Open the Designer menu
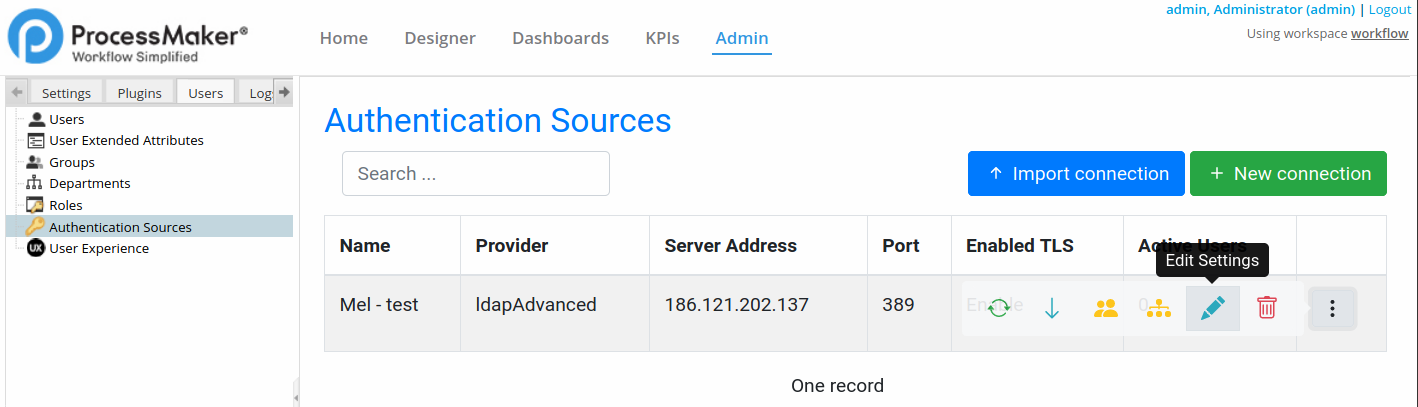 [440, 38]
